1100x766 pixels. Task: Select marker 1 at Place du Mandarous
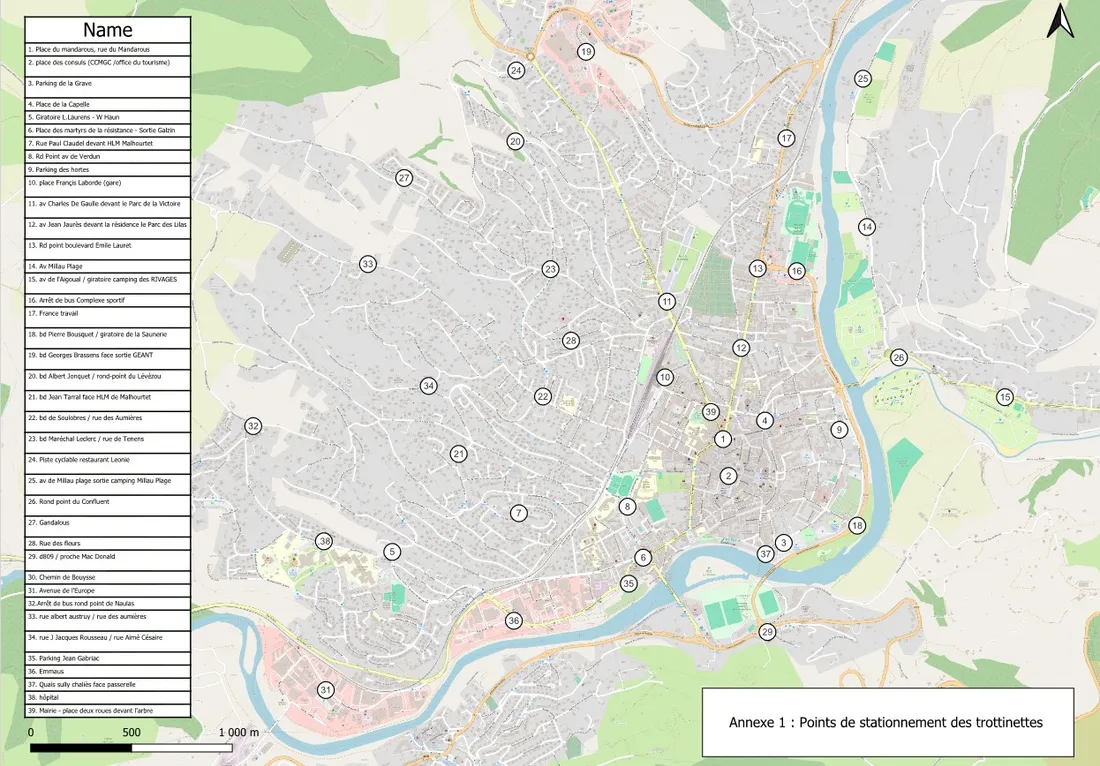coord(723,439)
